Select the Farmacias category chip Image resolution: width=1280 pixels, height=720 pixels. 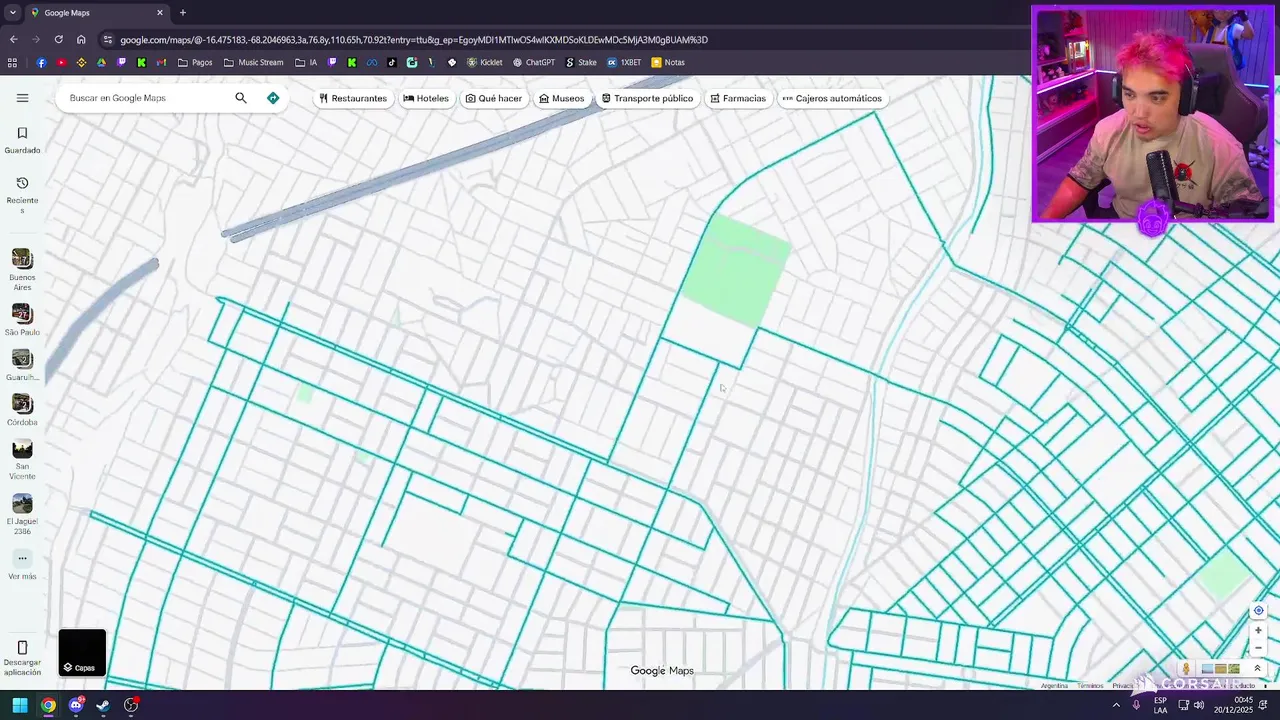point(738,98)
